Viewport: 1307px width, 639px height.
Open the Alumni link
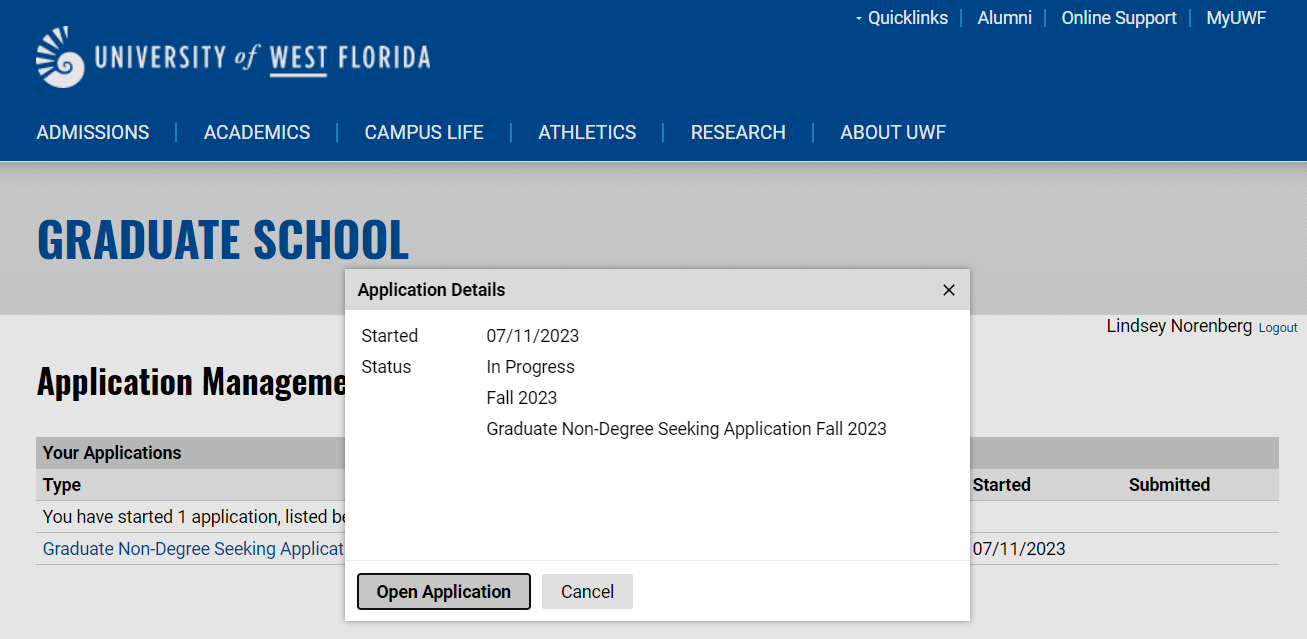[x=1004, y=18]
